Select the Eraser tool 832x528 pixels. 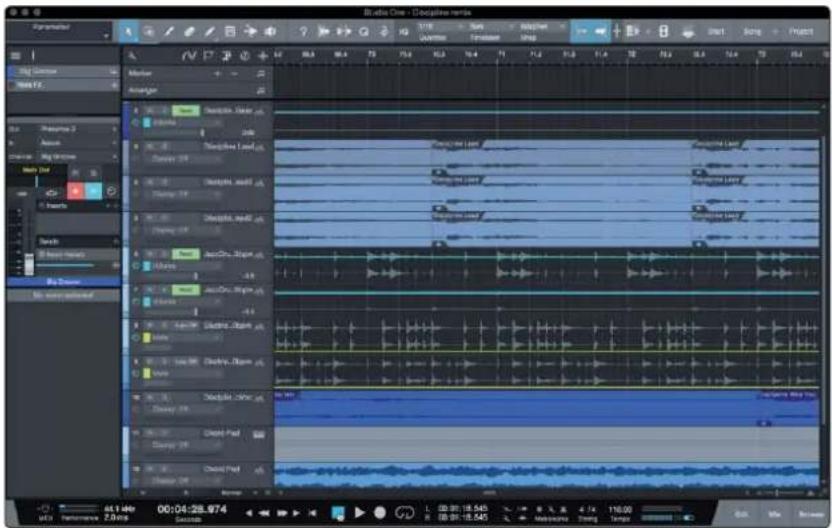189,32
